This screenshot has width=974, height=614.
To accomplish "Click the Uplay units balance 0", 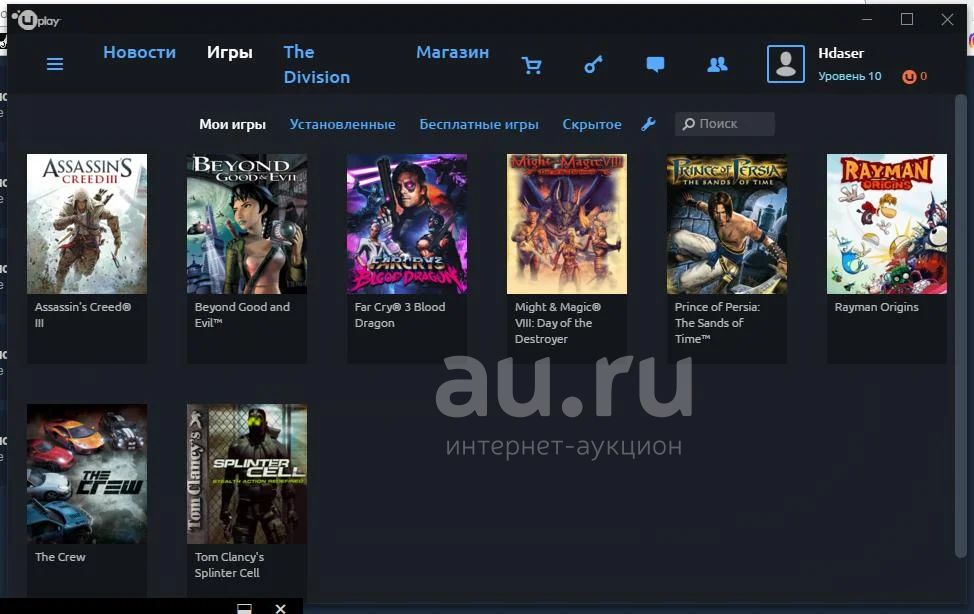I will pos(924,76).
